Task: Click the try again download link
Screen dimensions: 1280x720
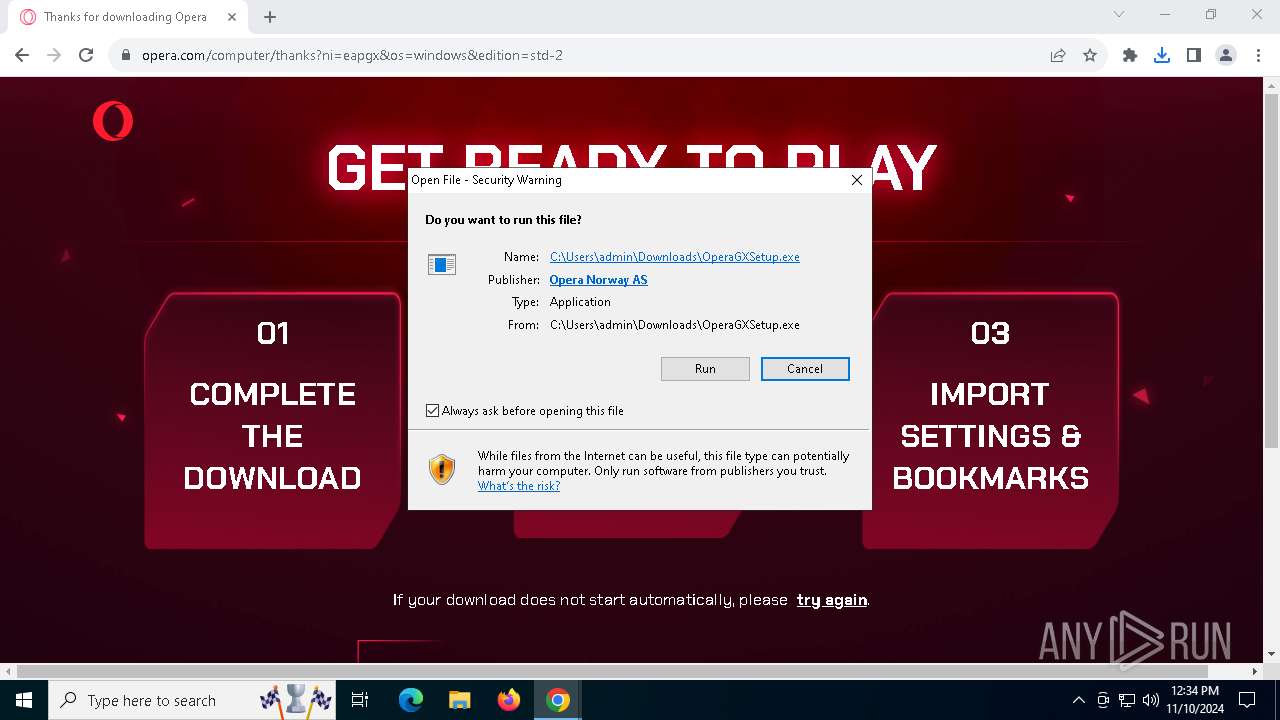Action: pyautogui.click(x=831, y=600)
